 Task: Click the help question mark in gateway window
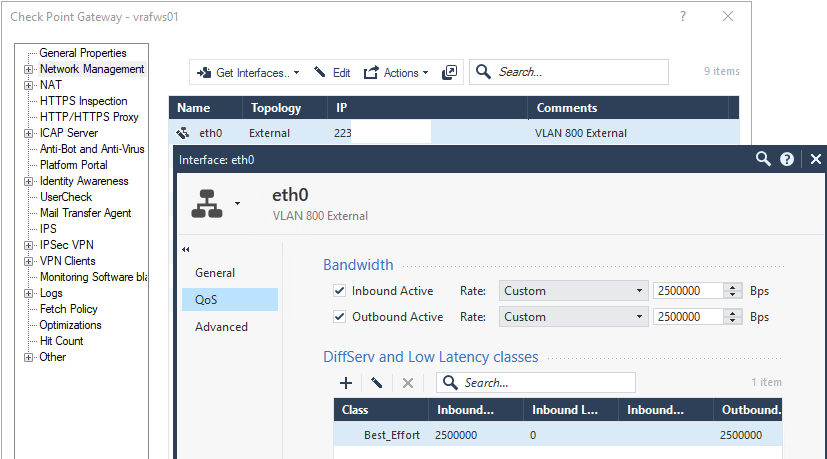click(683, 16)
